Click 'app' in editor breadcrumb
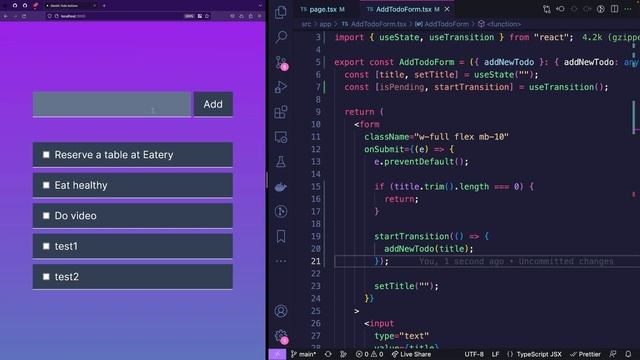This screenshot has height=360, width=640. (x=325, y=24)
